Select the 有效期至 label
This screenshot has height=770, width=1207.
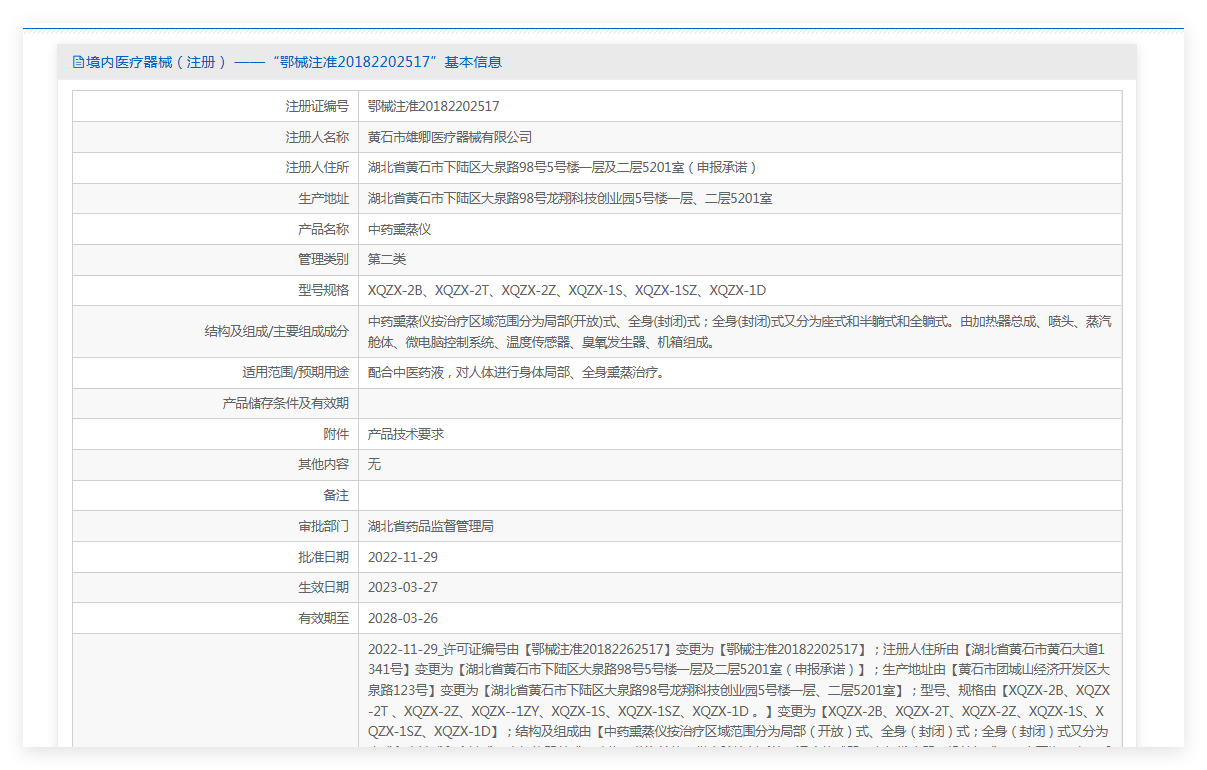click(x=323, y=618)
